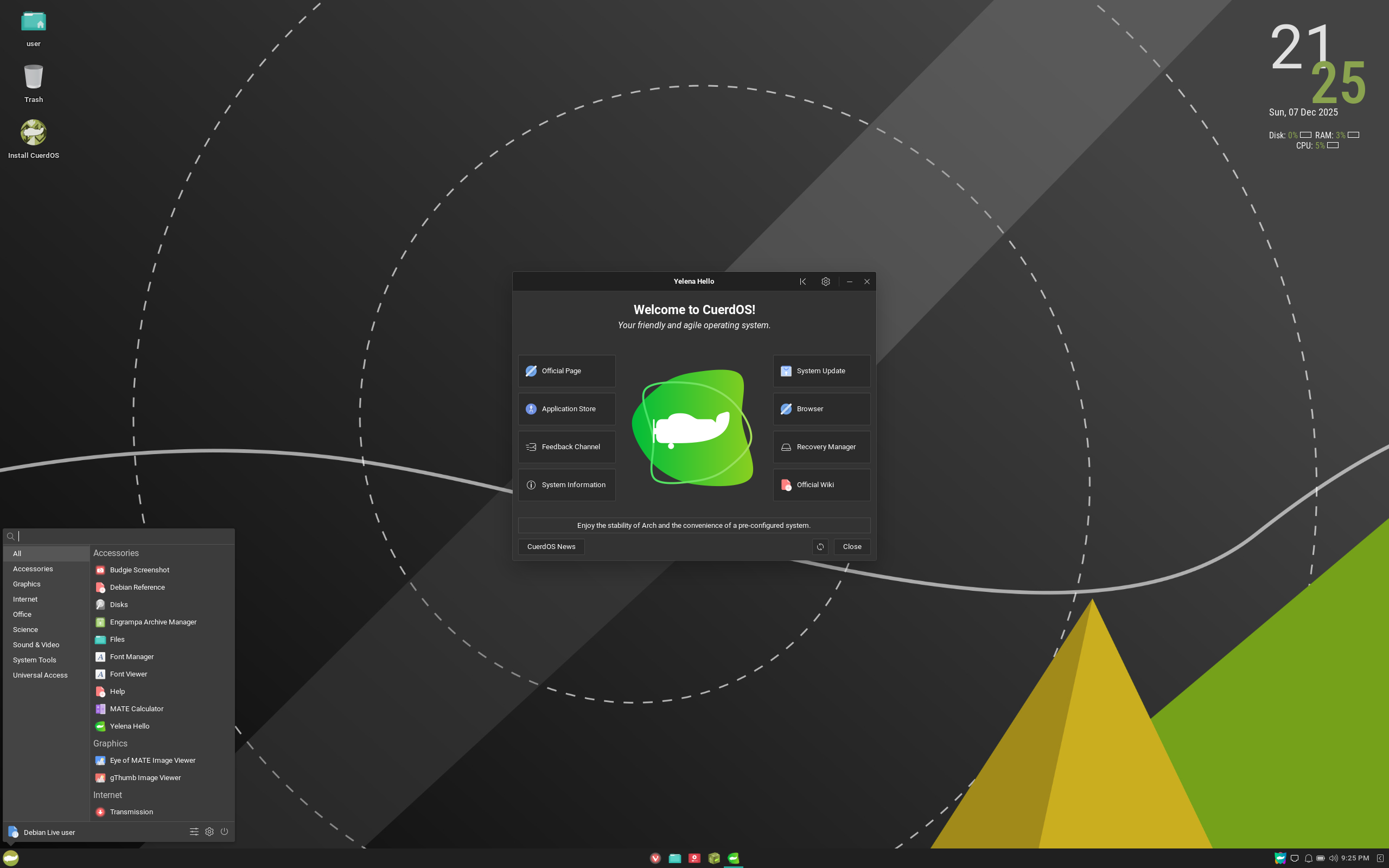This screenshot has height=868, width=1389.
Task: Click the go-to-first arrow icon in Yelena Hello titlebar
Action: pyautogui.click(x=803, y=282)
